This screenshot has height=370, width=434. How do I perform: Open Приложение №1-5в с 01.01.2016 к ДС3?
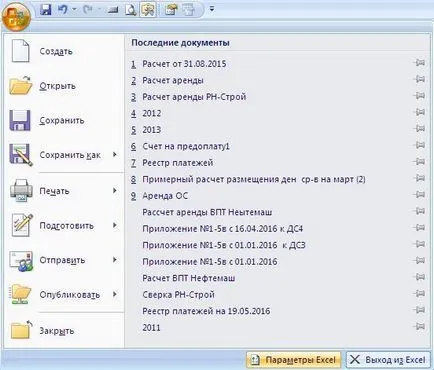tap(224, 245)
